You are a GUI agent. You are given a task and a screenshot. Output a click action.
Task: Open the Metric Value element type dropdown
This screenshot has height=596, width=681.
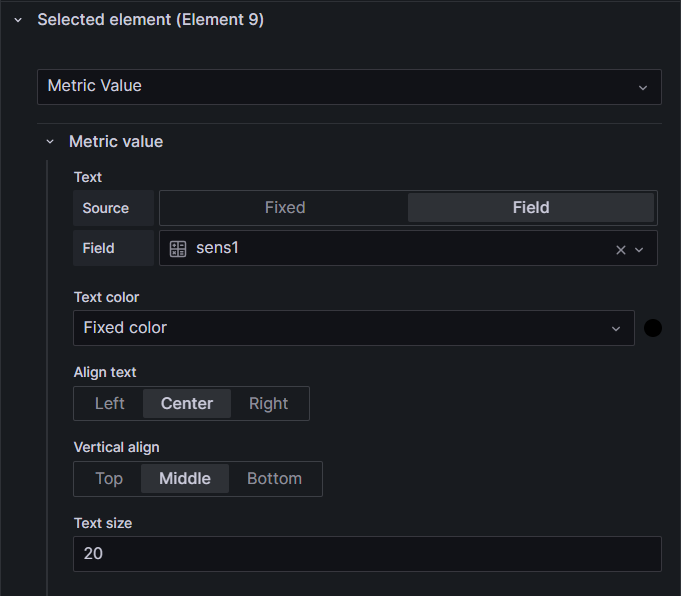click(x=349, y=87)
